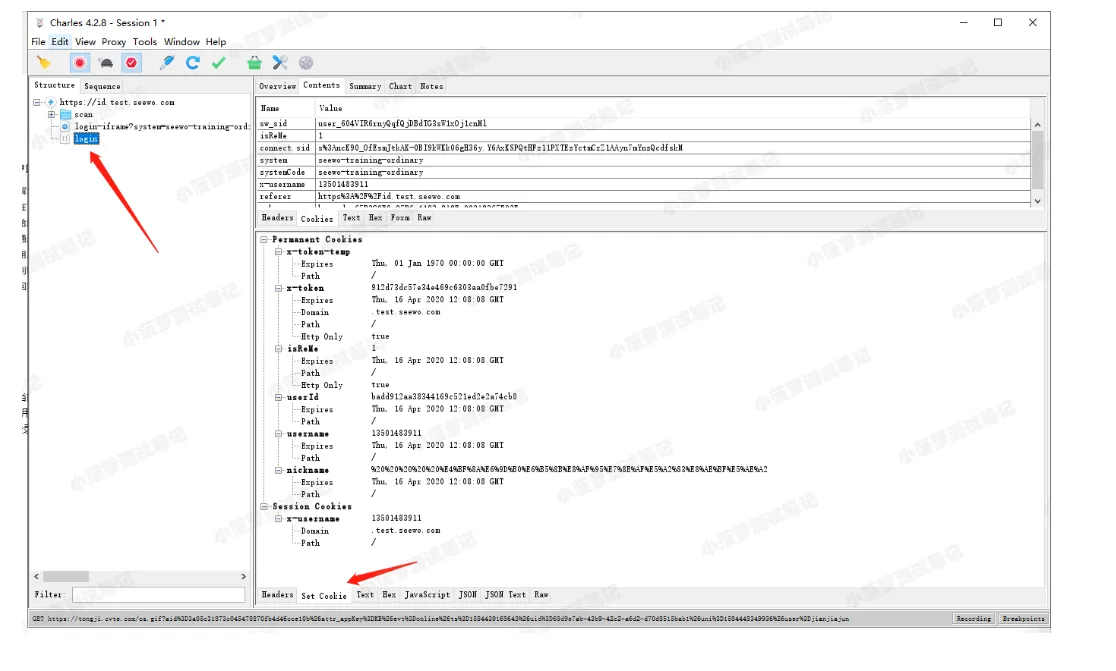Viewport: 1116px width, 671px height.
Task: Click the Value column header
Action: (673, 108)
